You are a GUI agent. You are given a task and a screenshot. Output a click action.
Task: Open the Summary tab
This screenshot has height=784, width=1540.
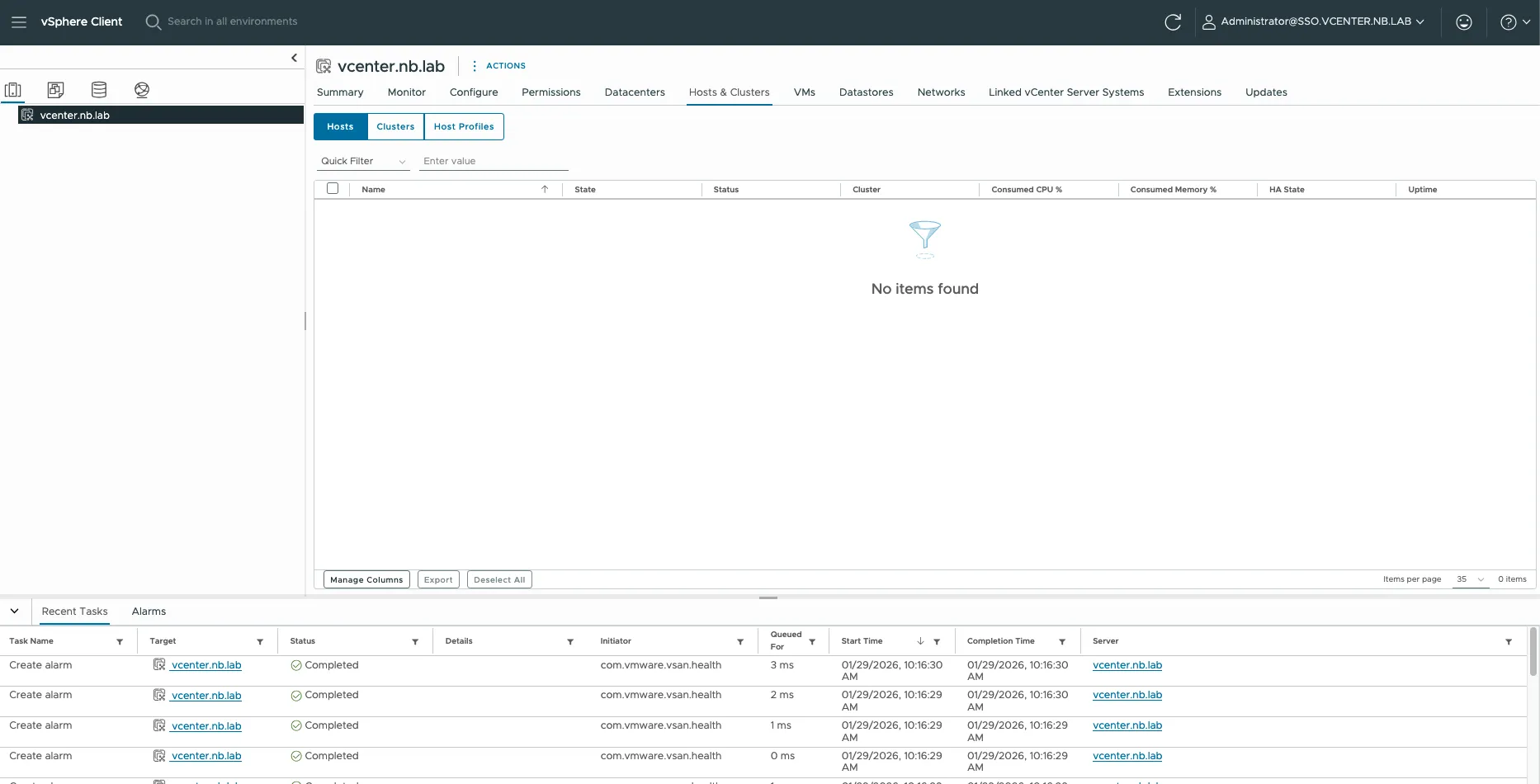click(340, 92)
